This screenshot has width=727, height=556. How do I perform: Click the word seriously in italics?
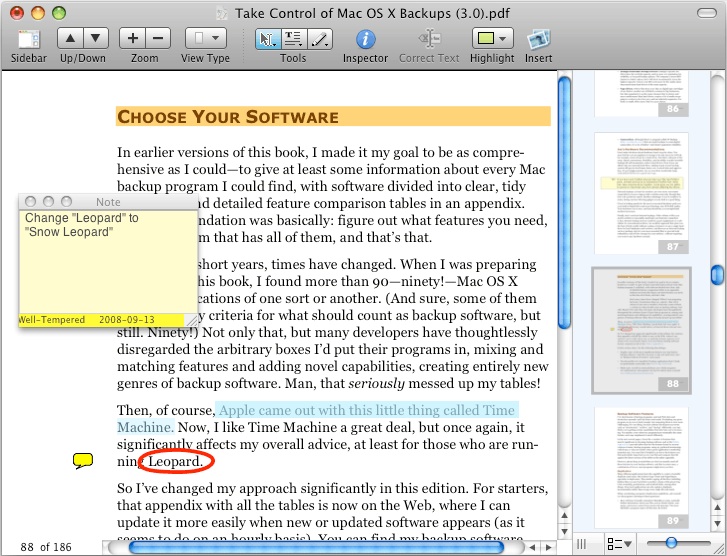[x=376, y=383]
